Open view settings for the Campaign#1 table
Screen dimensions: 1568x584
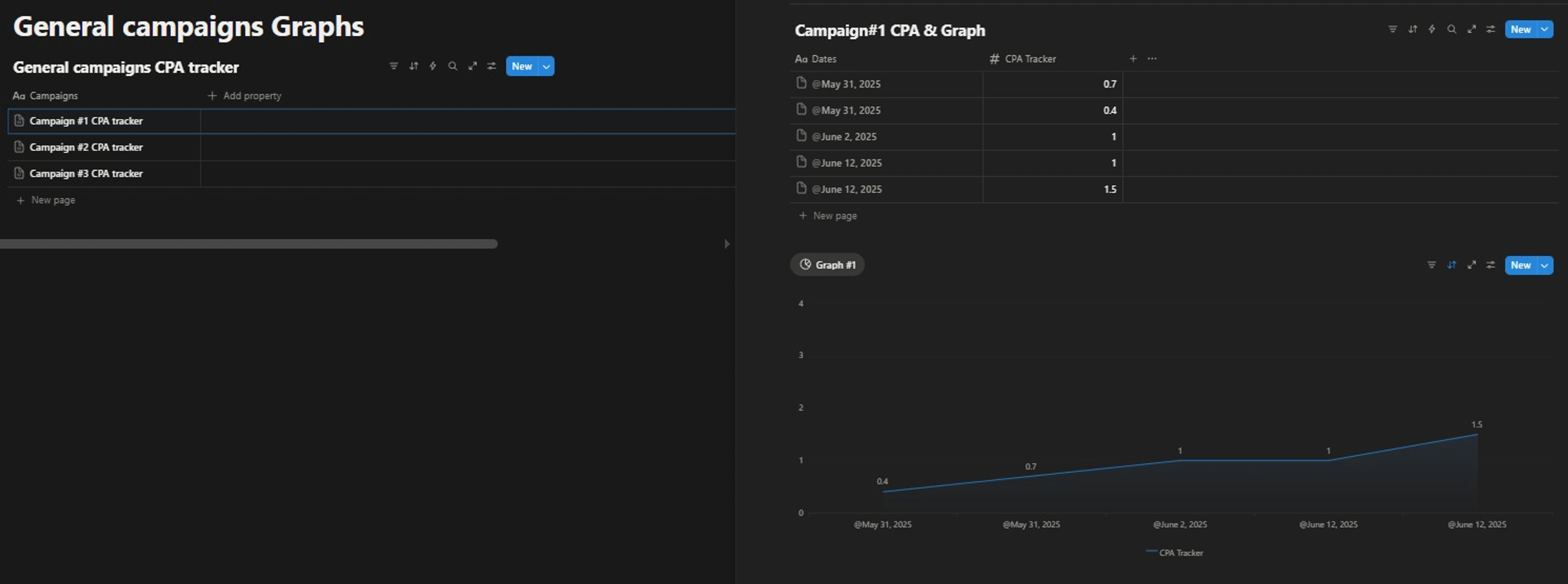(1491, 29)
